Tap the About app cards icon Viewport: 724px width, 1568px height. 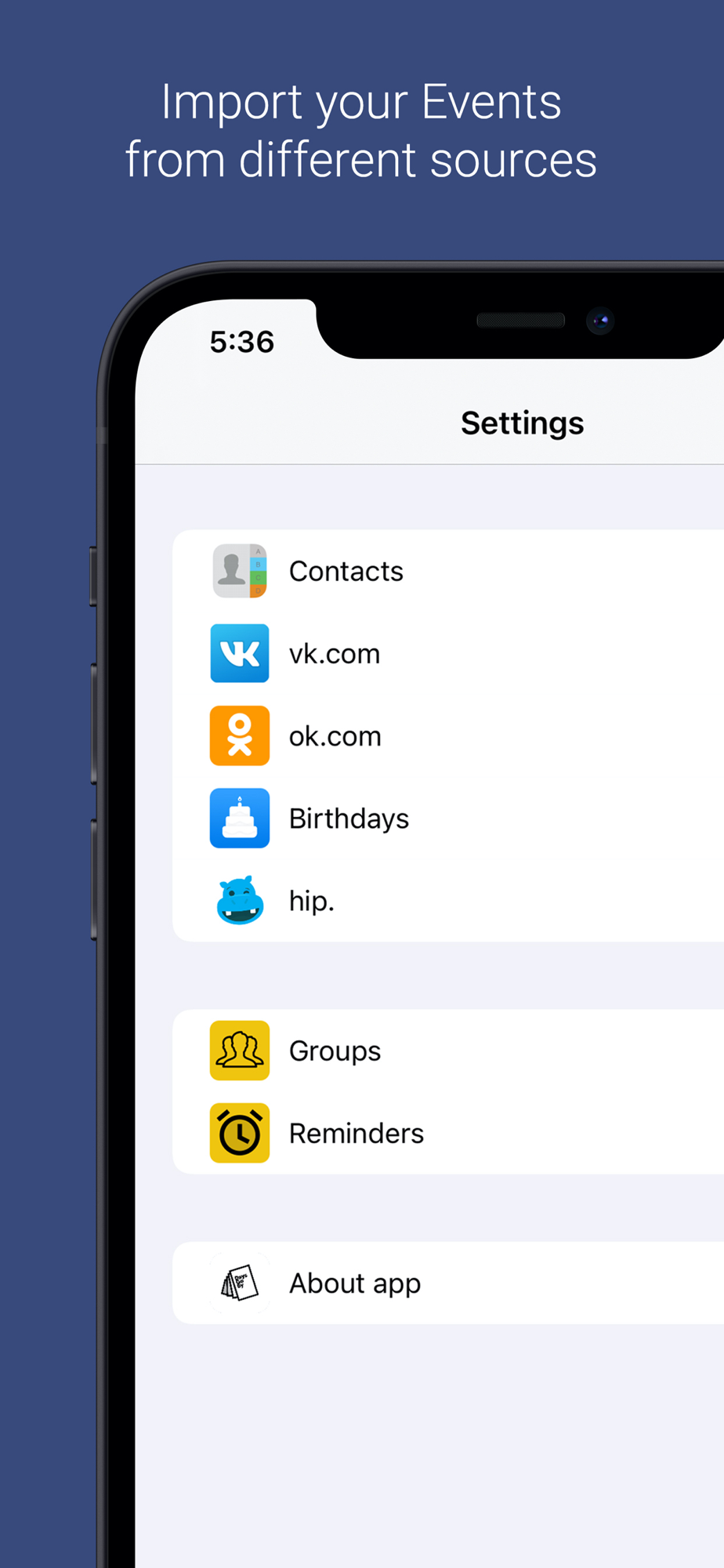(x=240, y=1283)
